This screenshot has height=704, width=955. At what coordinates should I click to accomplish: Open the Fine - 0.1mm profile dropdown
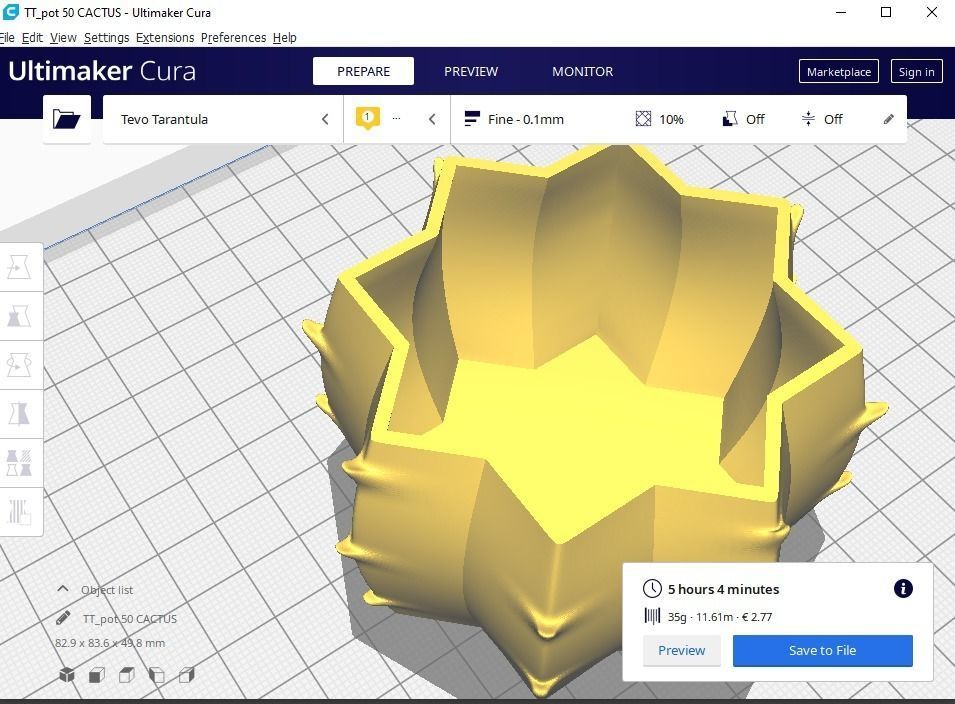(526, 119)
